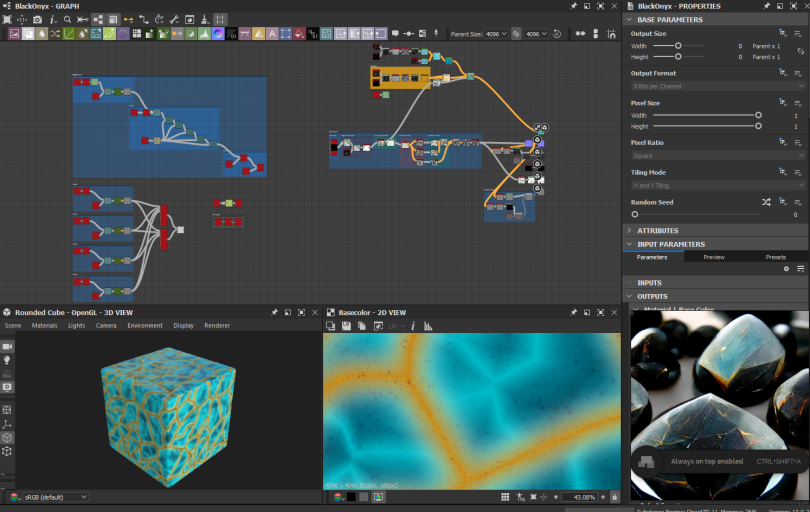
Task: Randomize the Random Seed with shuffle icon
Action: pyautogui.click(x=766, y=202)
